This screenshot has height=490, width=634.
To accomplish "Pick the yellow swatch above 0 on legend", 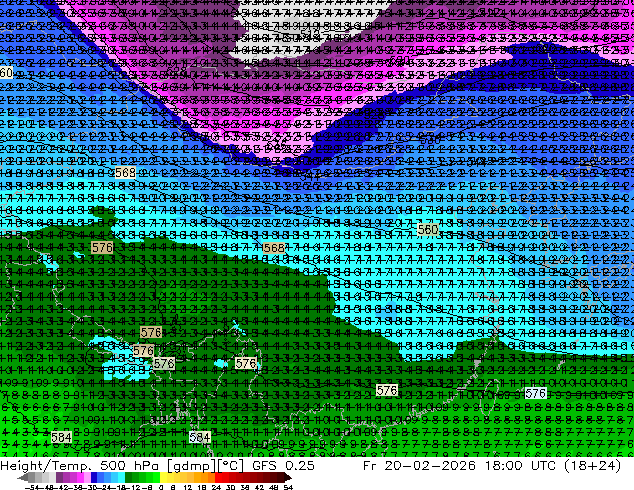I will pos(164,478).
